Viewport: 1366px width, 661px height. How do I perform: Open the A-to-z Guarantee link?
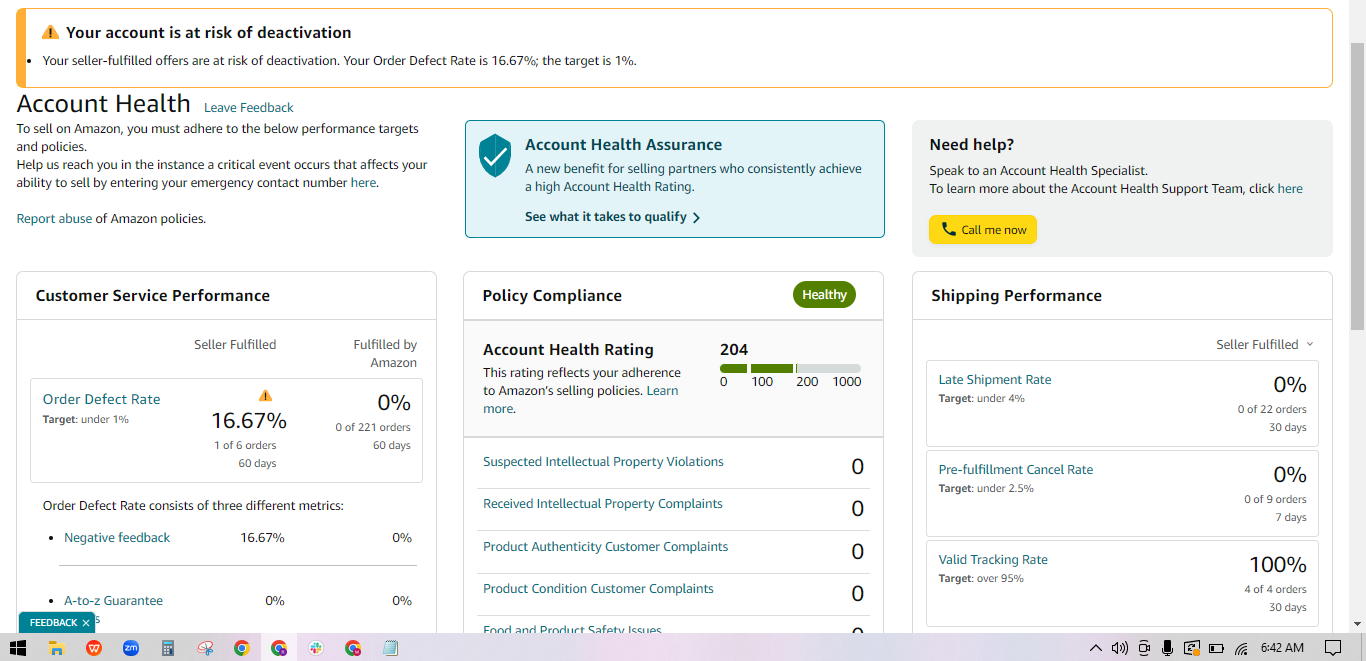point(113,601)
